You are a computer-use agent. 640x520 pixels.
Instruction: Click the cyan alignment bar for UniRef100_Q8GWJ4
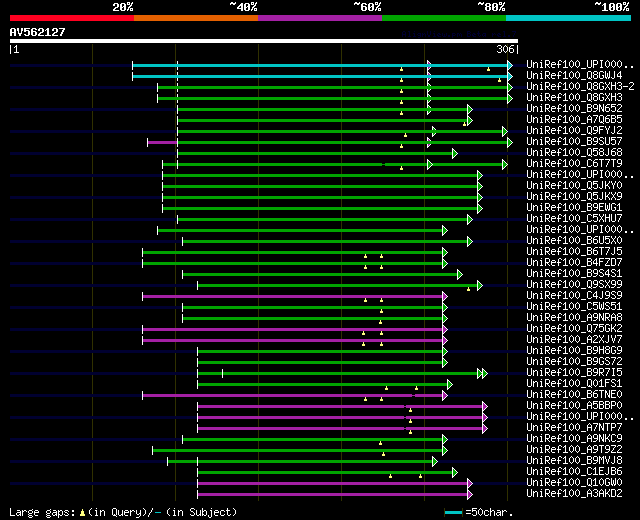click(320, 76)
